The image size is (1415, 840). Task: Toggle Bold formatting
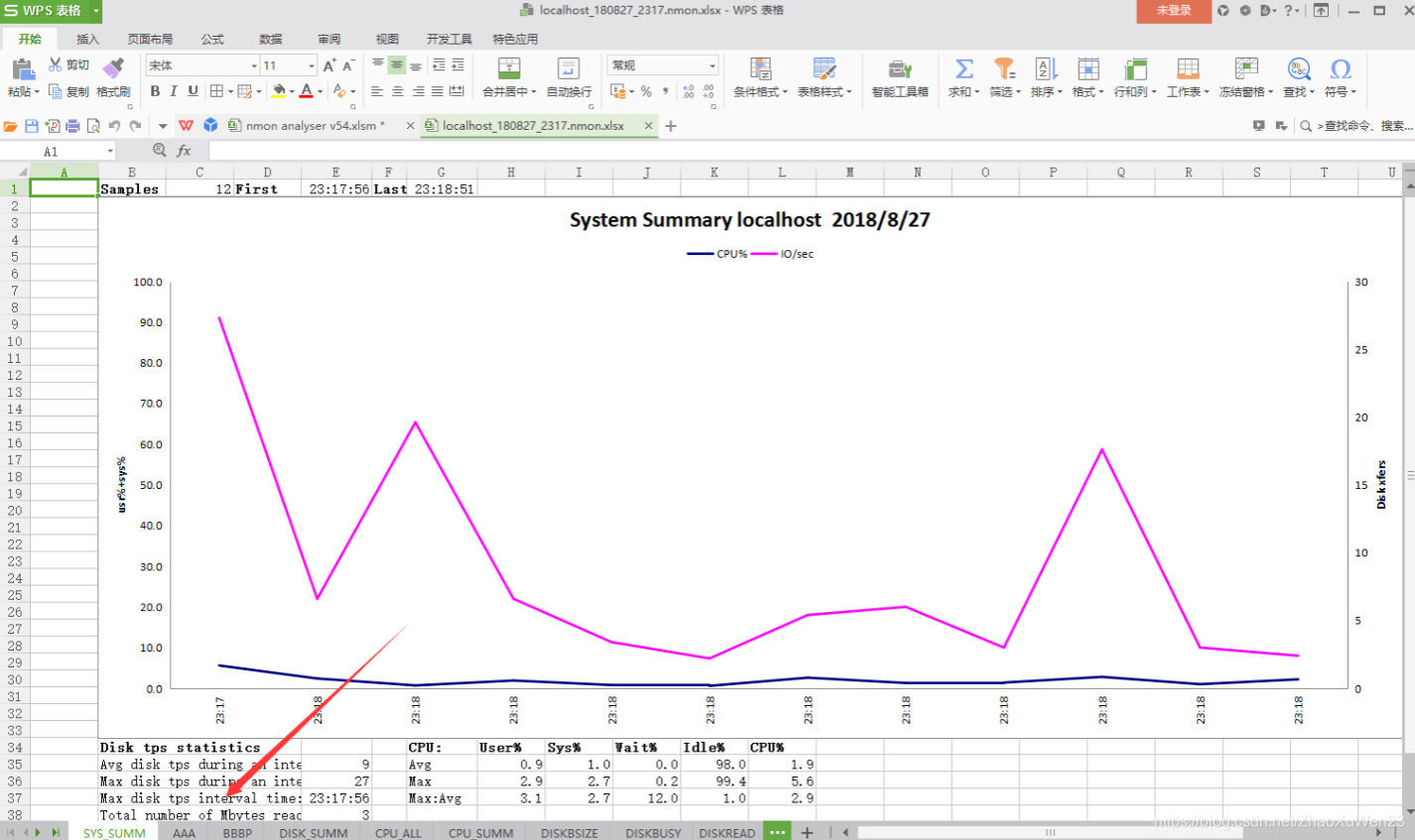155,91
